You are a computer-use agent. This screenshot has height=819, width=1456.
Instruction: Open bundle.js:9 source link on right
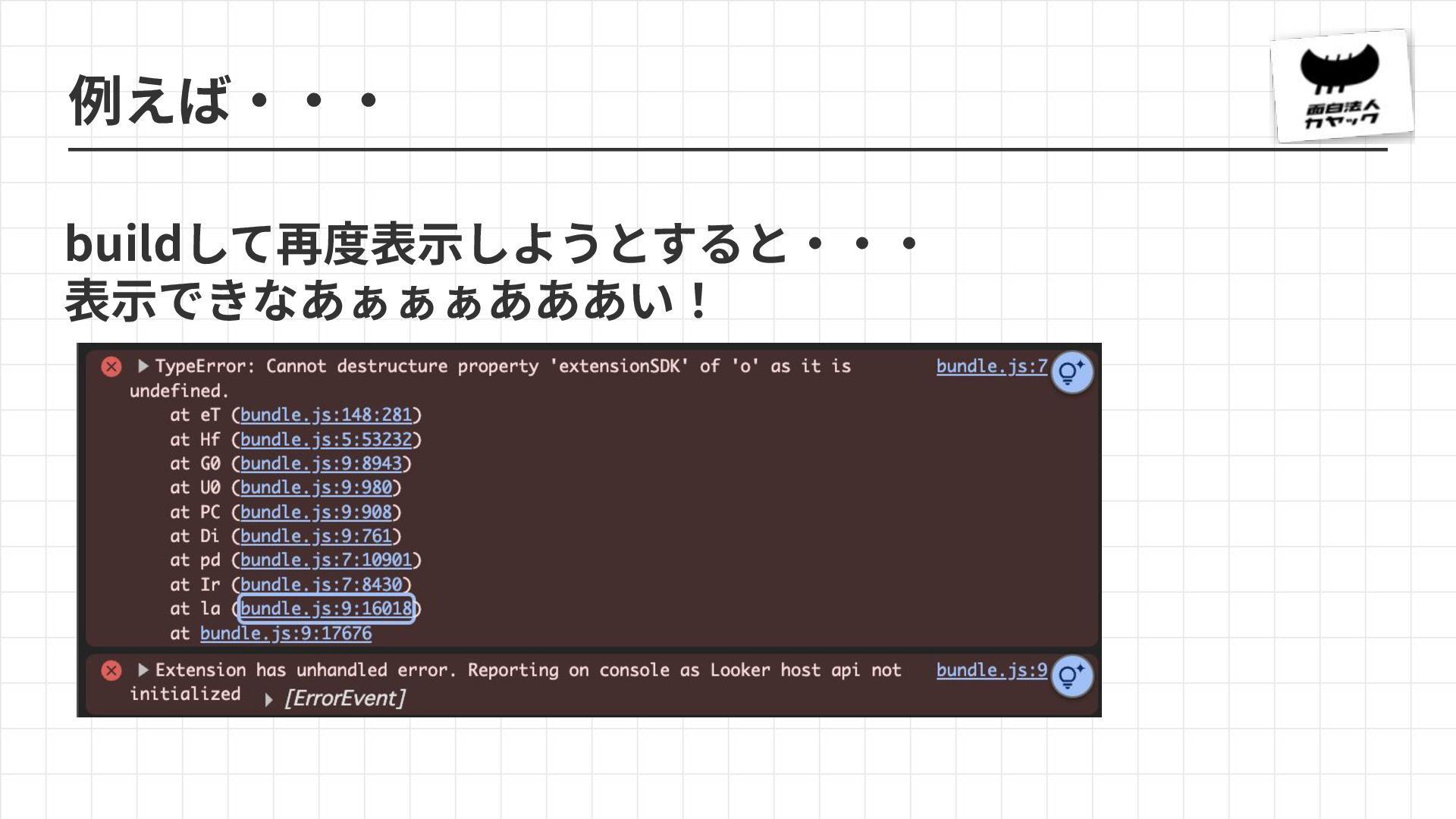pyautogui.click(x=991, y=670)
